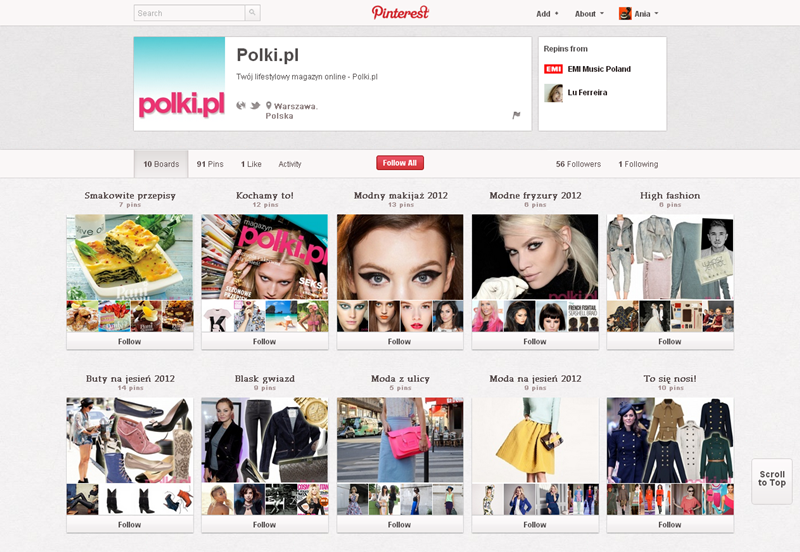The image size is (800, 552).
Task: Open the 56 Followers link
Action: 578,164
